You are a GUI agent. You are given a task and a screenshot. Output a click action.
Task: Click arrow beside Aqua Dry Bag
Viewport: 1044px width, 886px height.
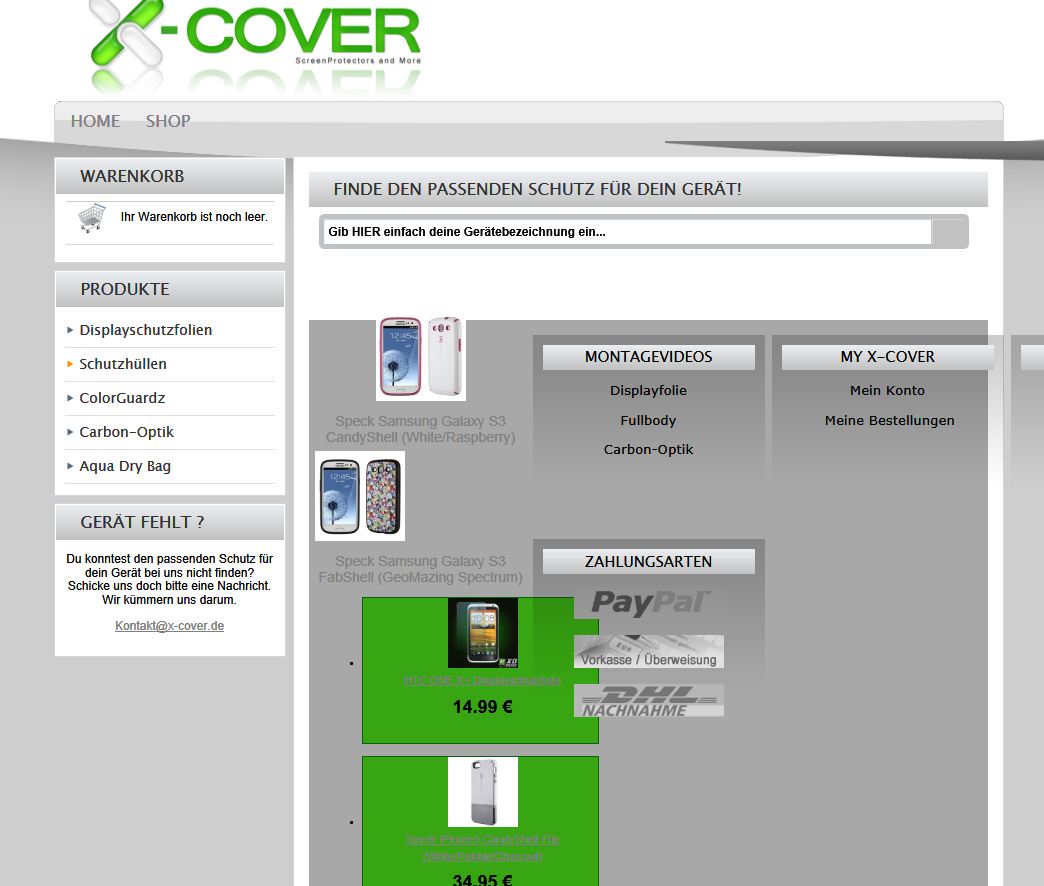[70, 466]
